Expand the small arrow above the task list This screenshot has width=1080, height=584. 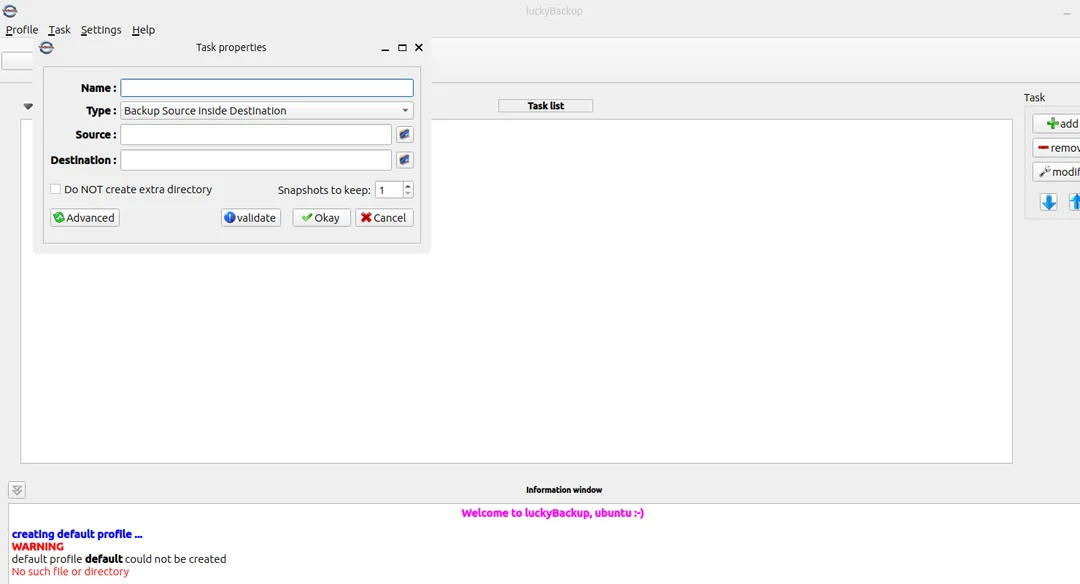28,106
